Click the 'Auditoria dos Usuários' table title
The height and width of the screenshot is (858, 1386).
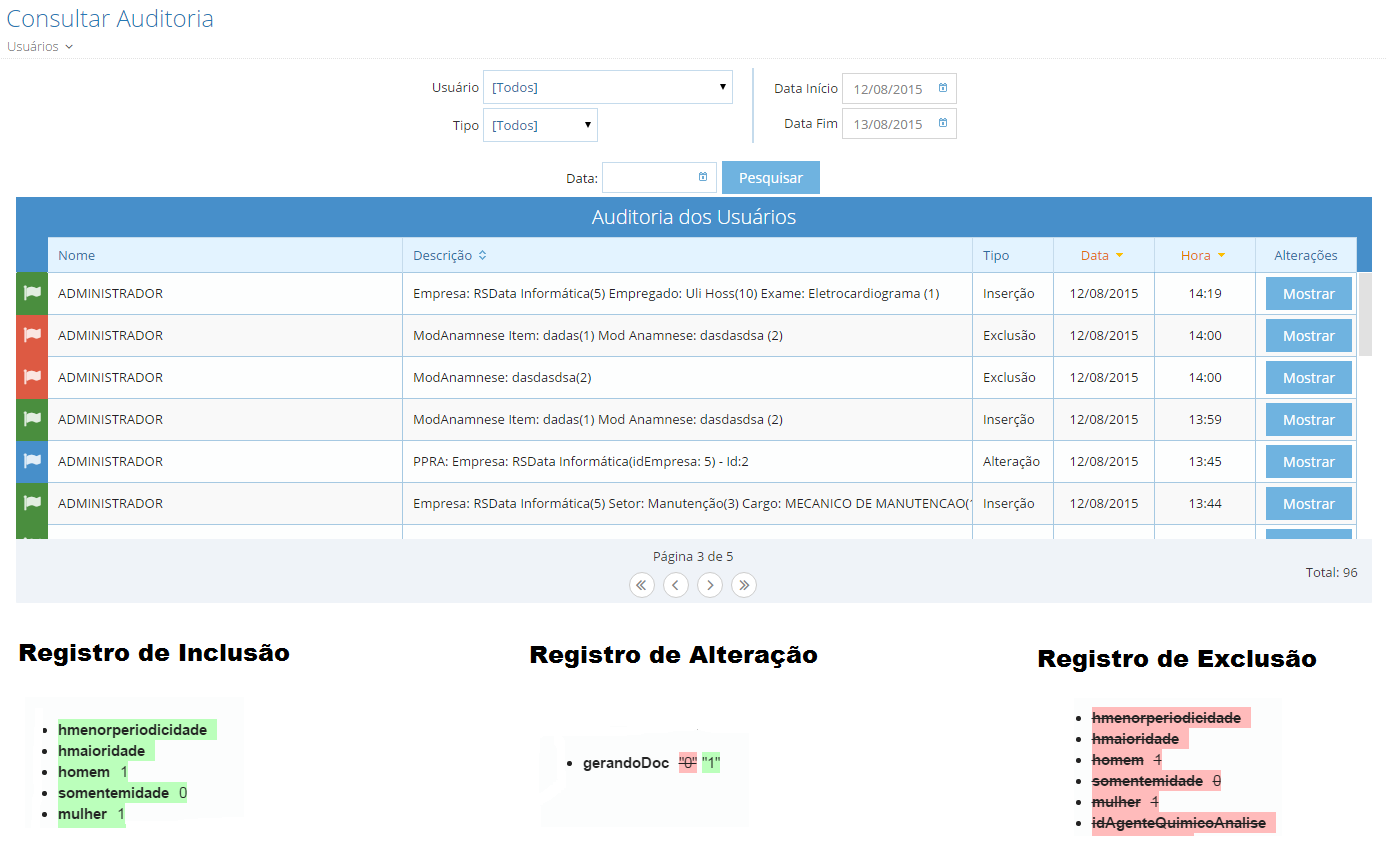(x=694, y=217)
